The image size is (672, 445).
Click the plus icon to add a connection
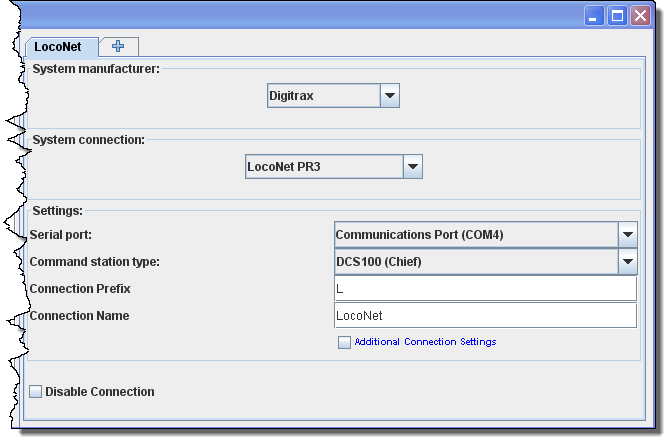[x=118, y=47]
